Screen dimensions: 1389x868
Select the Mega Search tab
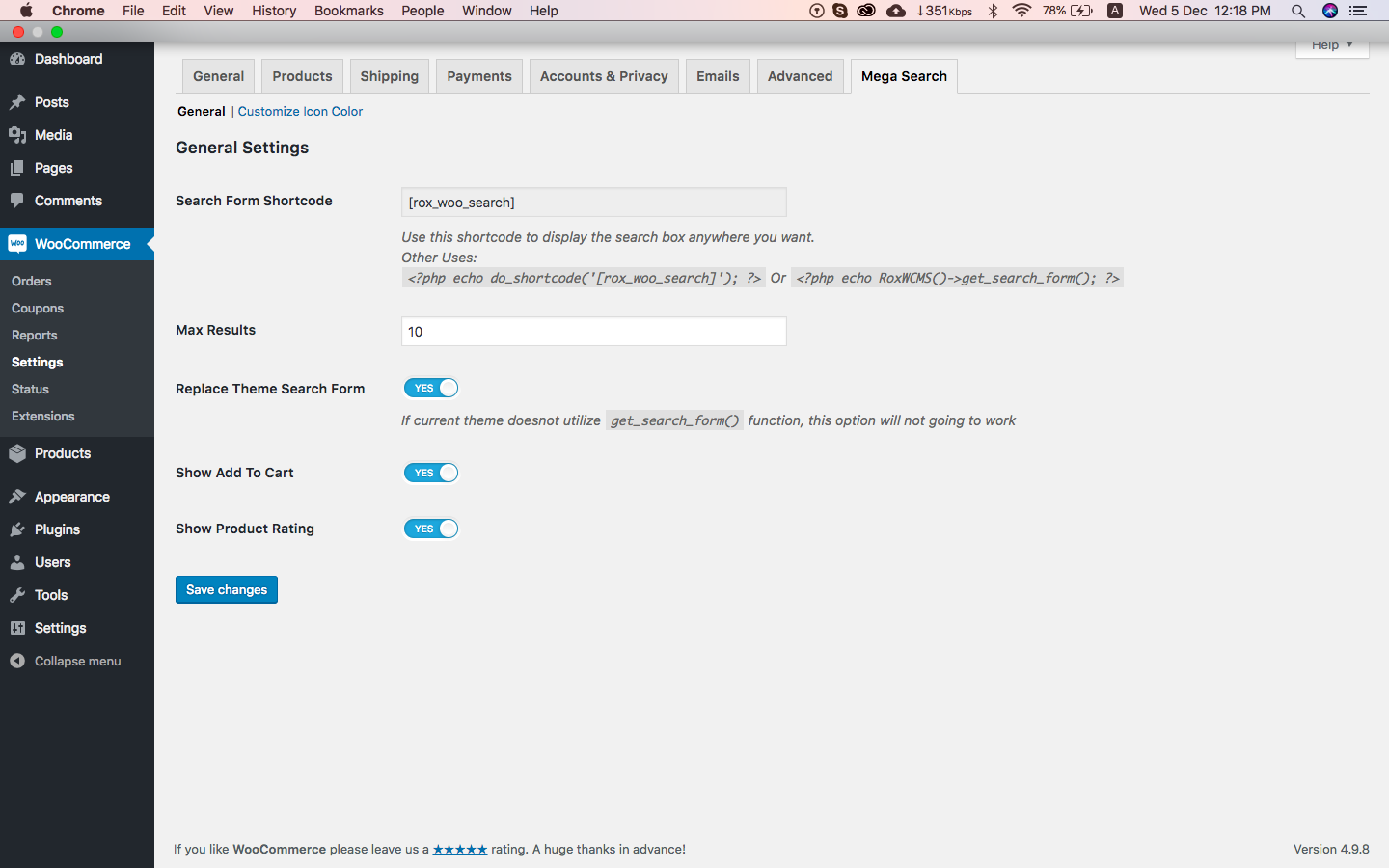(x=904, y=76)
